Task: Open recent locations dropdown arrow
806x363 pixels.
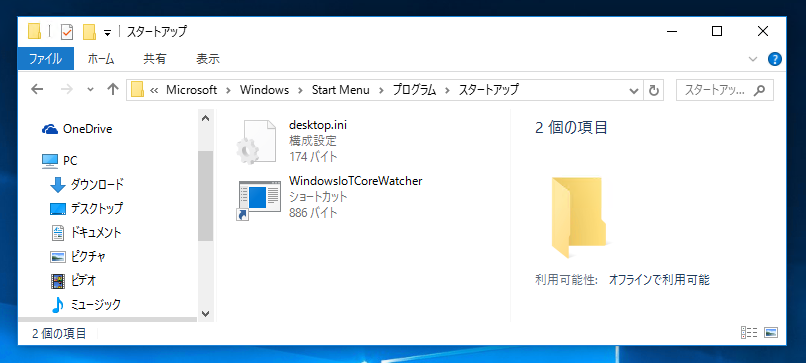Action: point(91,90)
